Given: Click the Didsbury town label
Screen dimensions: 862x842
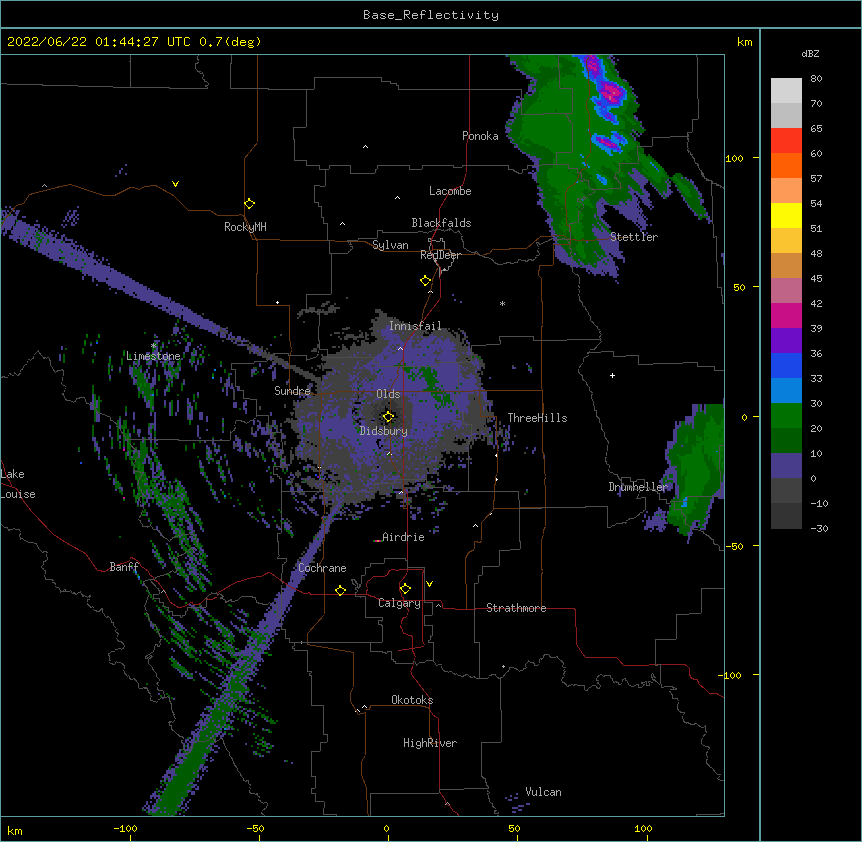Looking at the screenshot, I should (384, 431).
